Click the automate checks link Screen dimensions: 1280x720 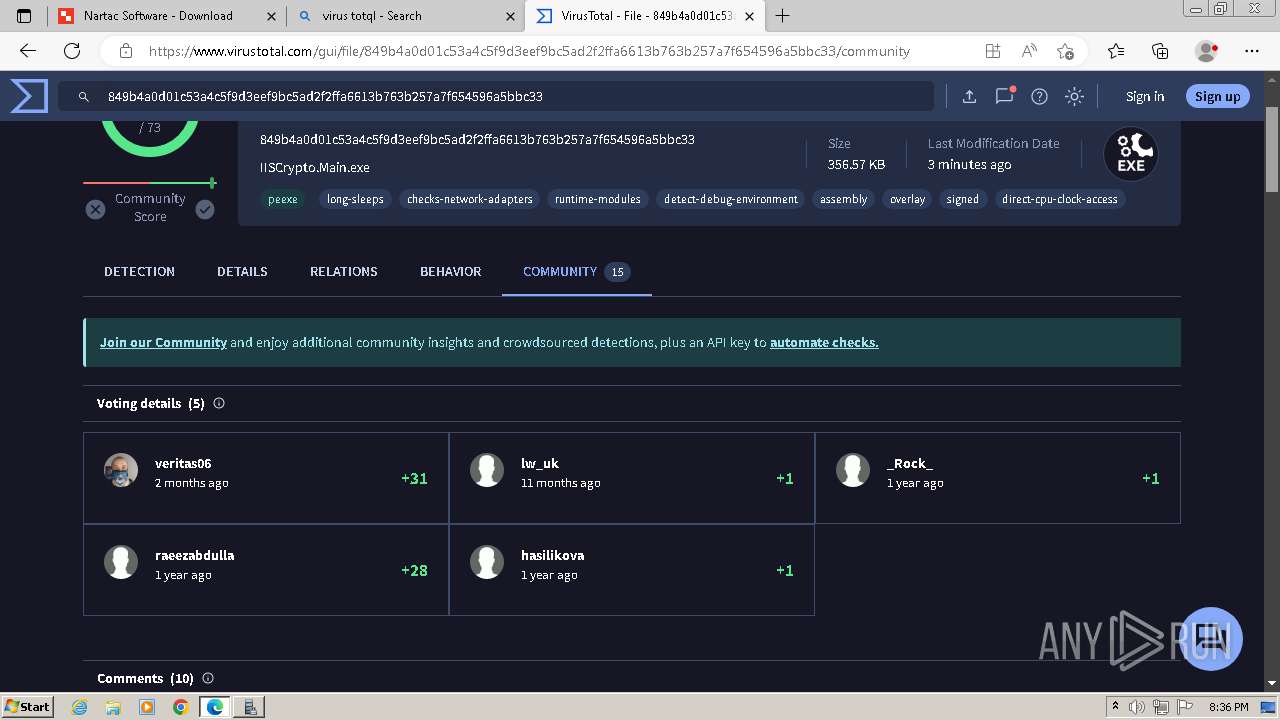tap(824, 342)
